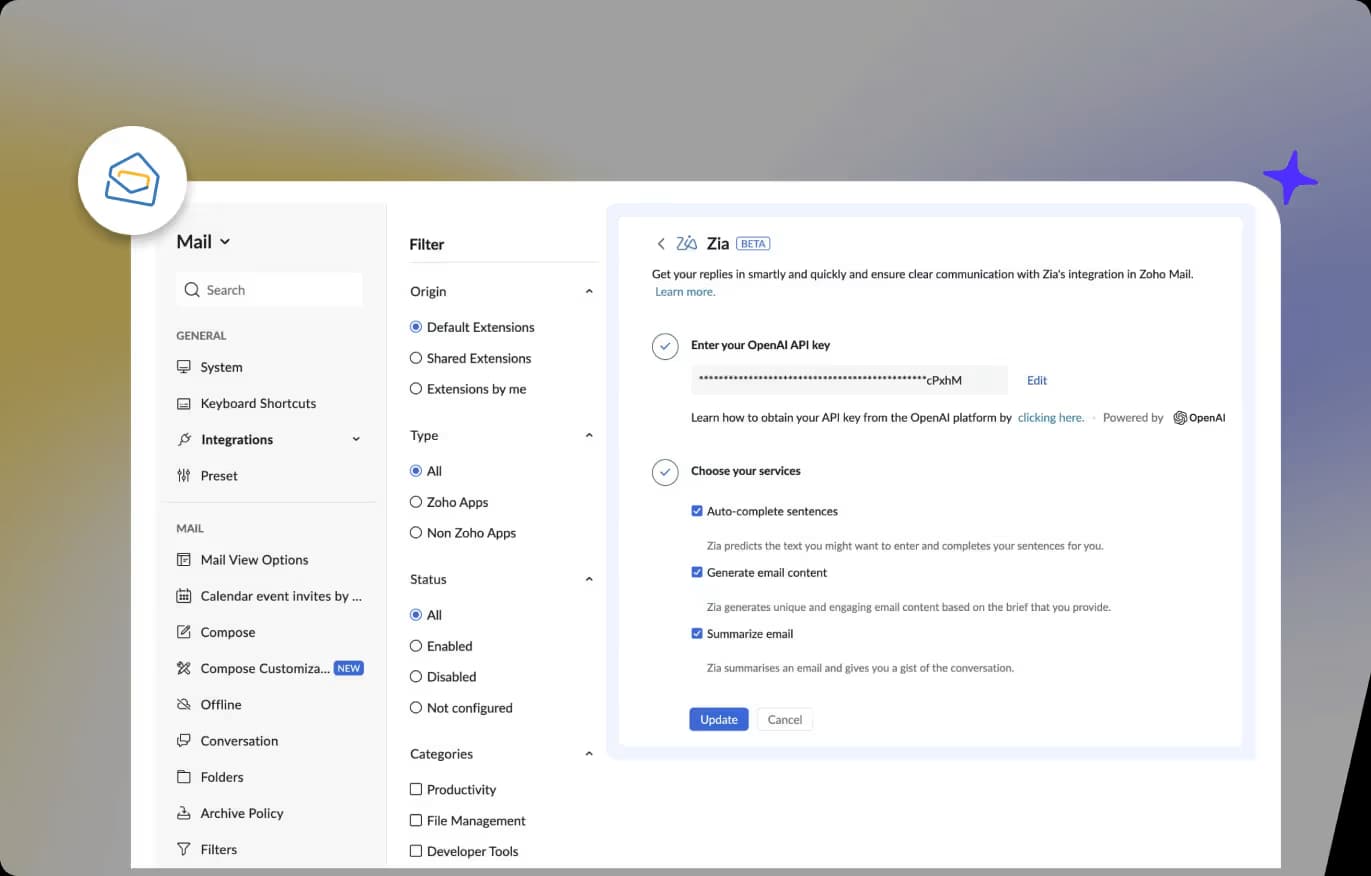
Task: Collapse the Origin filter section
Action: (x=589, y=292)
